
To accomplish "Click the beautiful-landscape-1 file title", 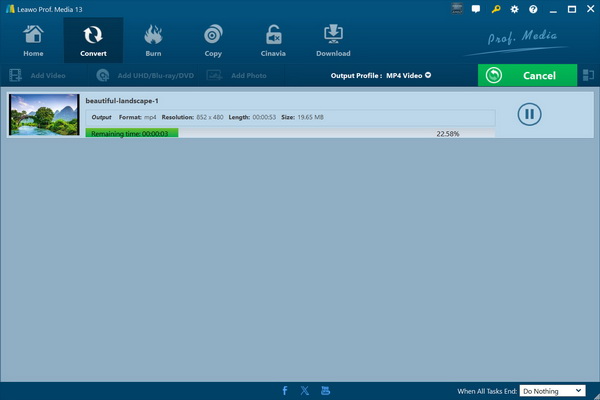I will pyautogui.click(x=122, y=101).
